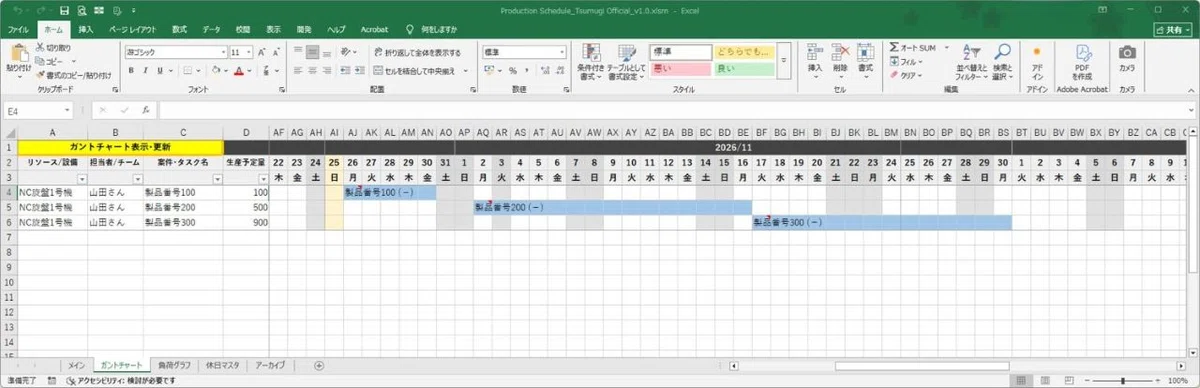Merge and center cells (セルを結合して中央揃え)
The width and height of the screenshot is (1200, 388).
pyautogui.click(x=414, y=71)
